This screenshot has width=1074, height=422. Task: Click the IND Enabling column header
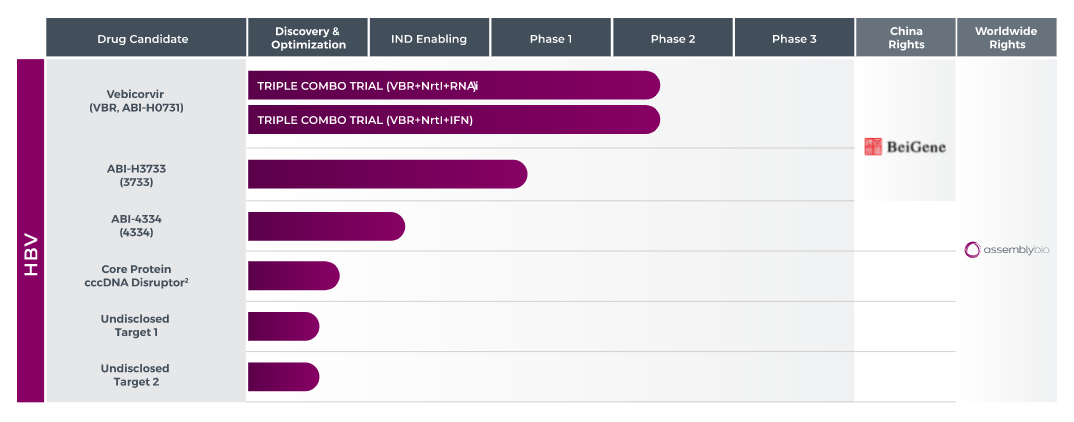pyautogui.click(x=429, y=38)
